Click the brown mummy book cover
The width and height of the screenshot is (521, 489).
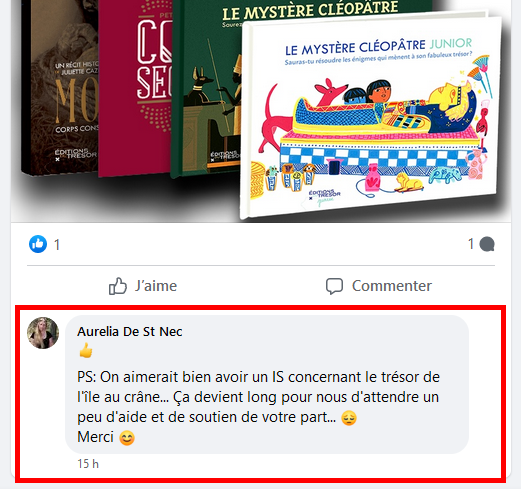click(60, 87)
